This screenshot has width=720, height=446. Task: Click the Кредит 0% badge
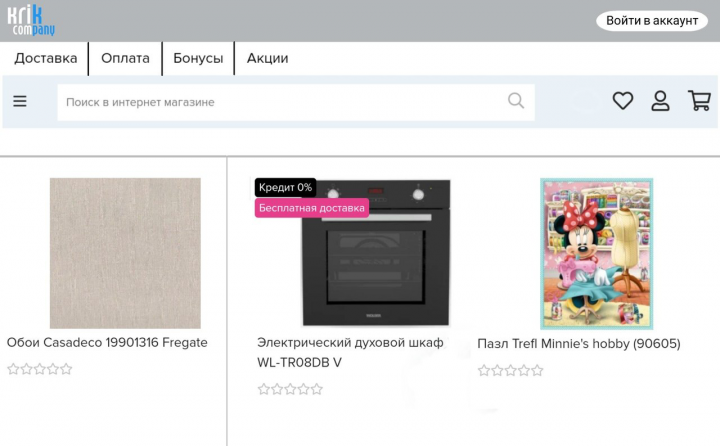pyautogui.click(x=285, y=187)
